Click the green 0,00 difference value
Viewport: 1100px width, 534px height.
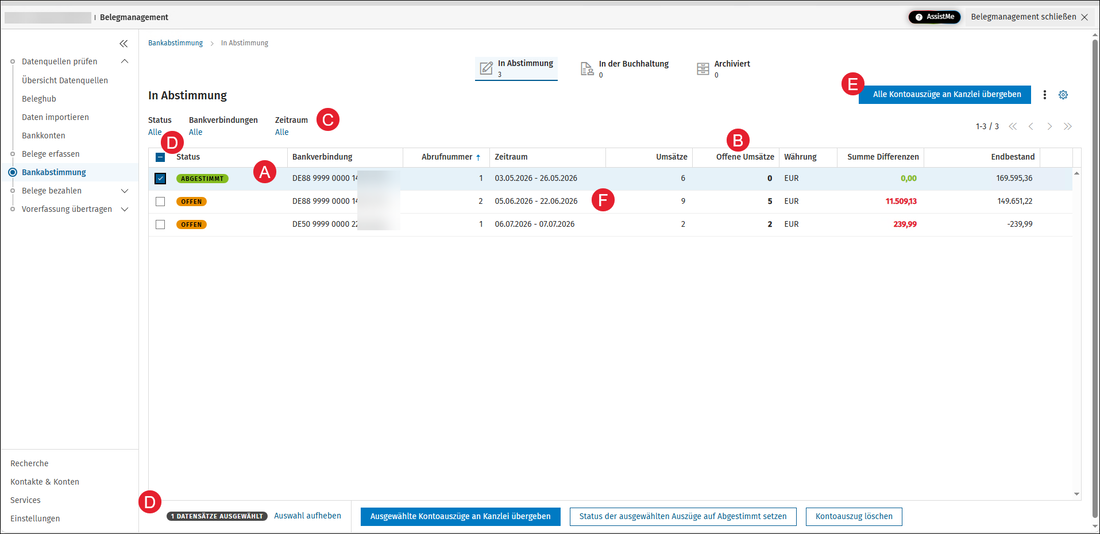(x=908, y=179)
